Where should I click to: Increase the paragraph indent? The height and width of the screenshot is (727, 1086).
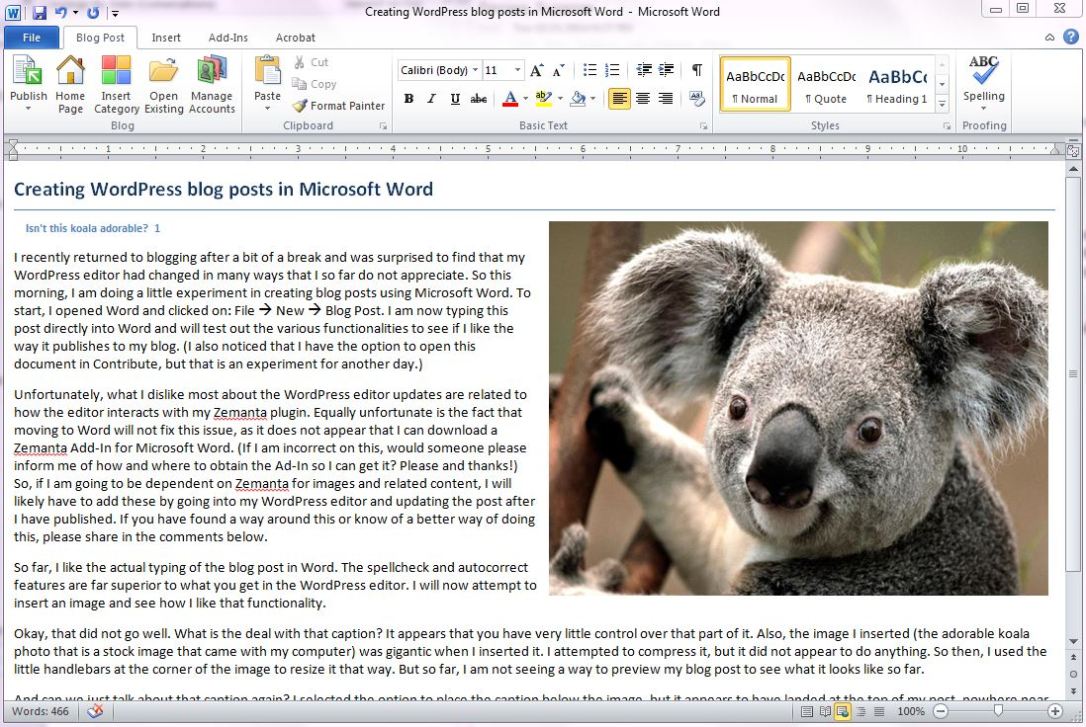[x=666, y=70]
